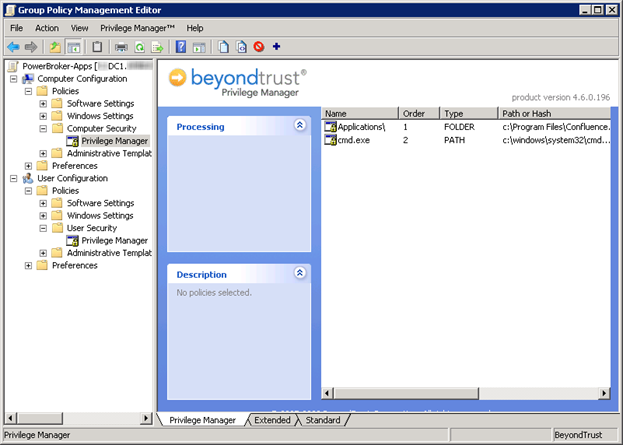Click the FOLDER type cell

pos(459,127)
